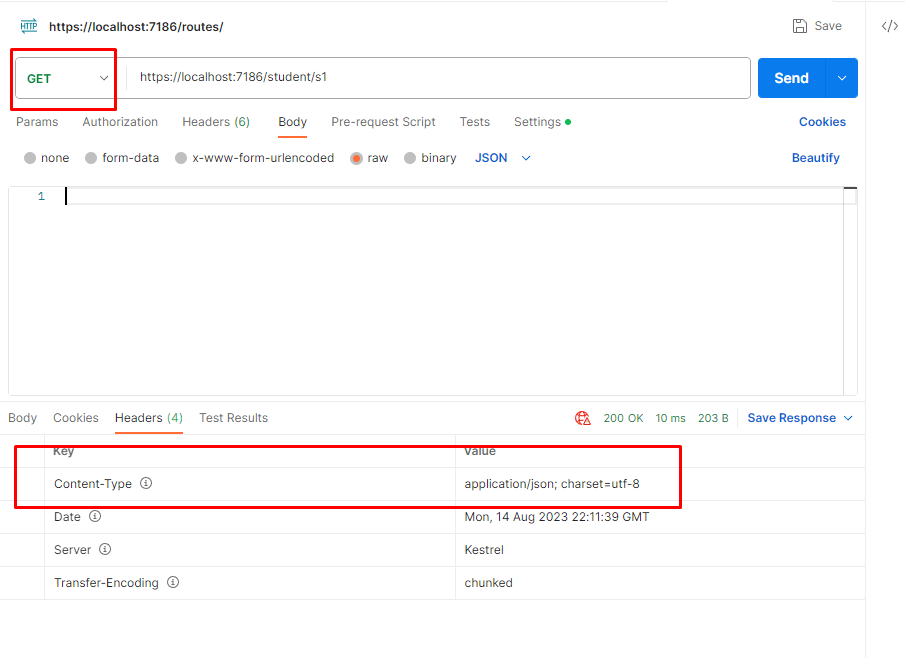This screenshot has width=905, height=658.
Task: Click the 10 ms response time
Action: click(670, 418)
